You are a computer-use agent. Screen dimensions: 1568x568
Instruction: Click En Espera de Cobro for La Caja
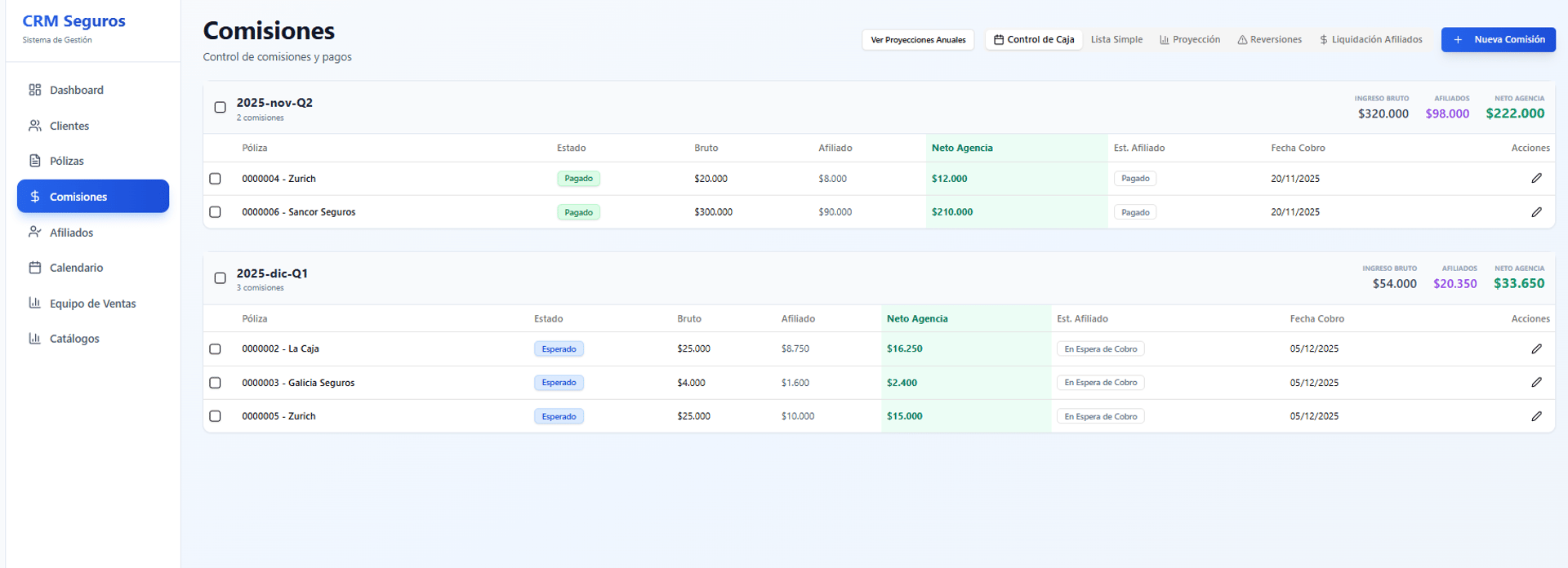[x=1100, y=348]
